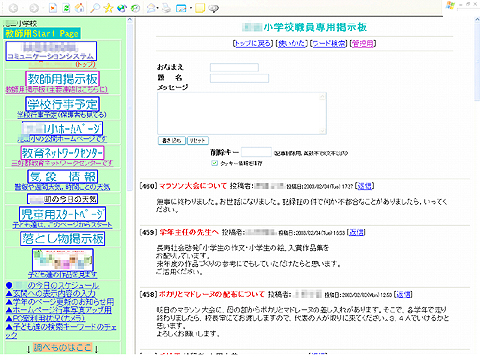Click the red 学年主任の先生へ title
Screen dimensions: 480x360
189,232
